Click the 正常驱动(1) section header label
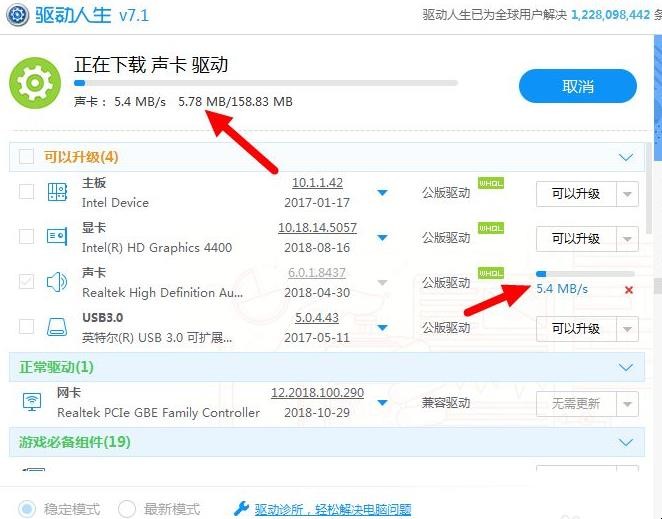The width and height of the screenshot is (662, 519). click(x=56, y=367)
